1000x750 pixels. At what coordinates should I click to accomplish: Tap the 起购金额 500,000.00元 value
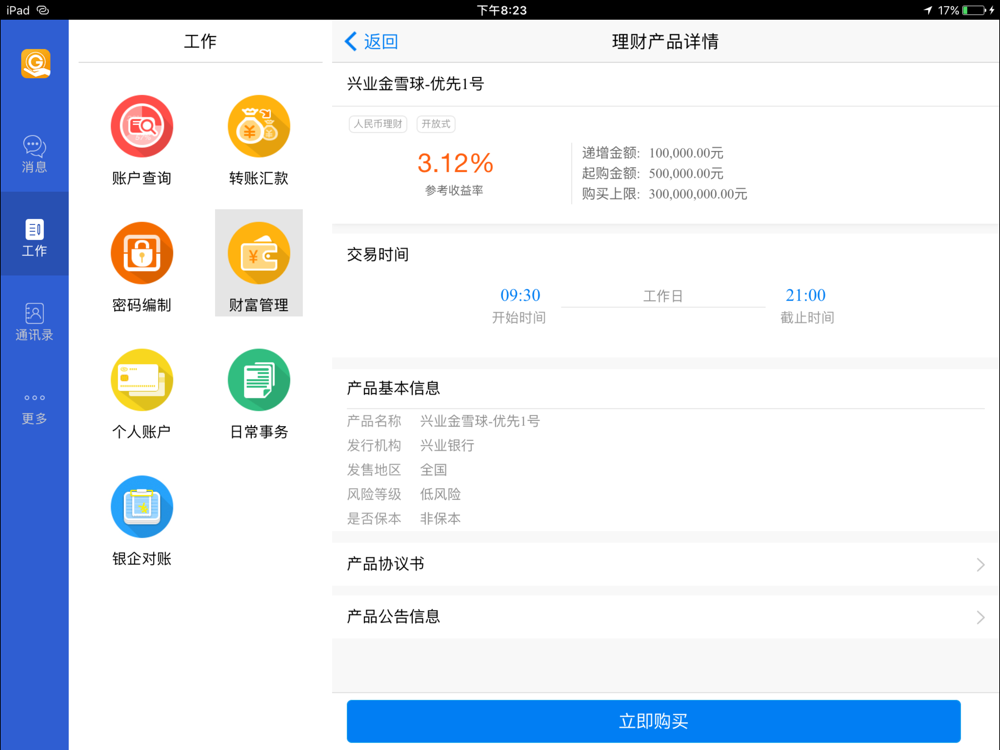pos(686,173)
